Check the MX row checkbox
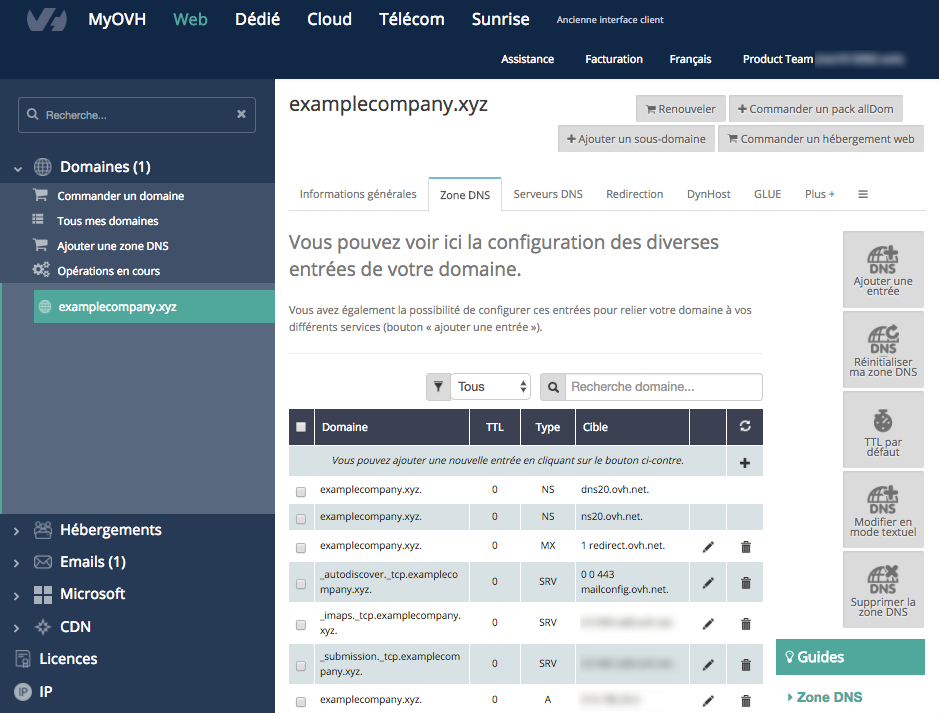This screenshot has width=939, height=713. coord(301,548)
